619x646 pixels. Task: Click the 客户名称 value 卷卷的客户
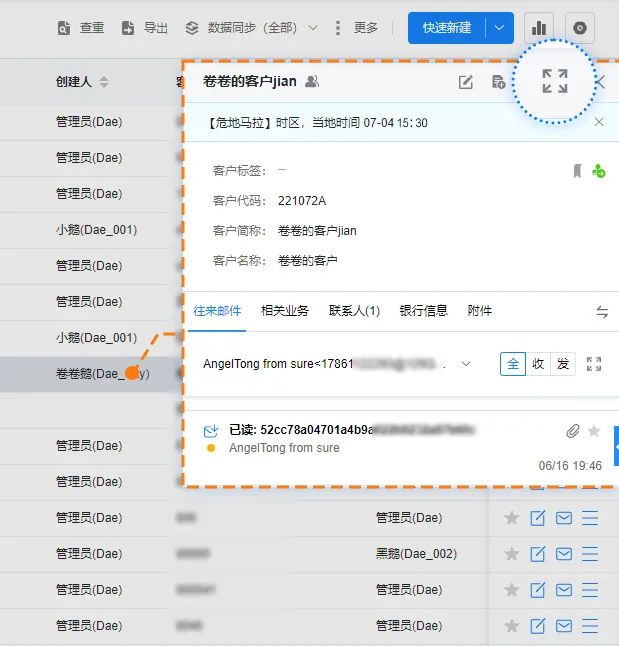307,261
